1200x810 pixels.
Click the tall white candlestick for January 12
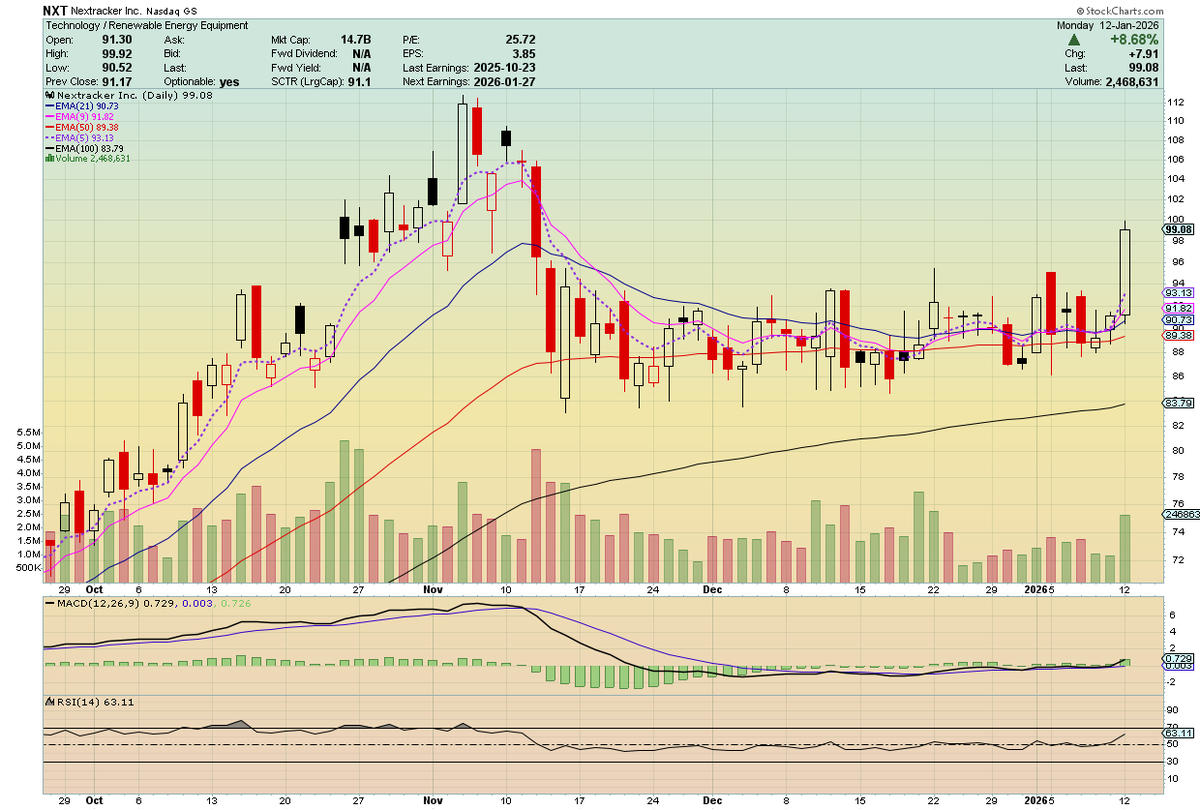tap(1125, 272)
